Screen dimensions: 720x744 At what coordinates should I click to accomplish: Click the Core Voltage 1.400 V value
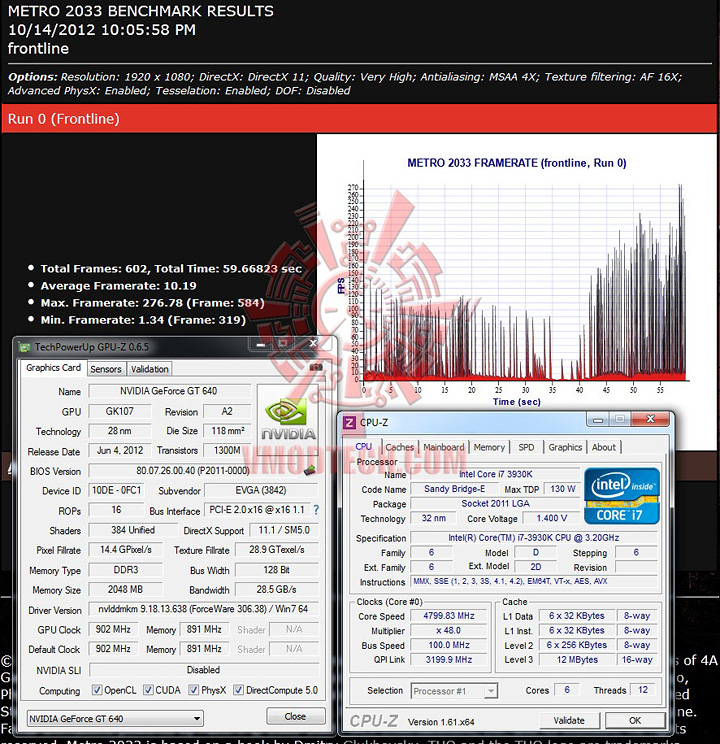click(x=552, y=518)
